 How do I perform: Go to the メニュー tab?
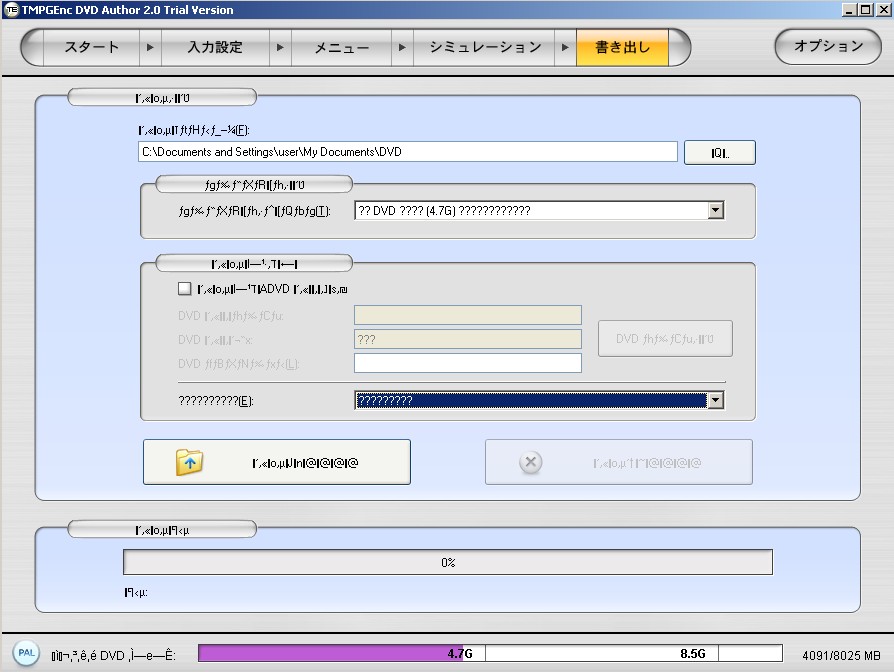coord(341,47)
